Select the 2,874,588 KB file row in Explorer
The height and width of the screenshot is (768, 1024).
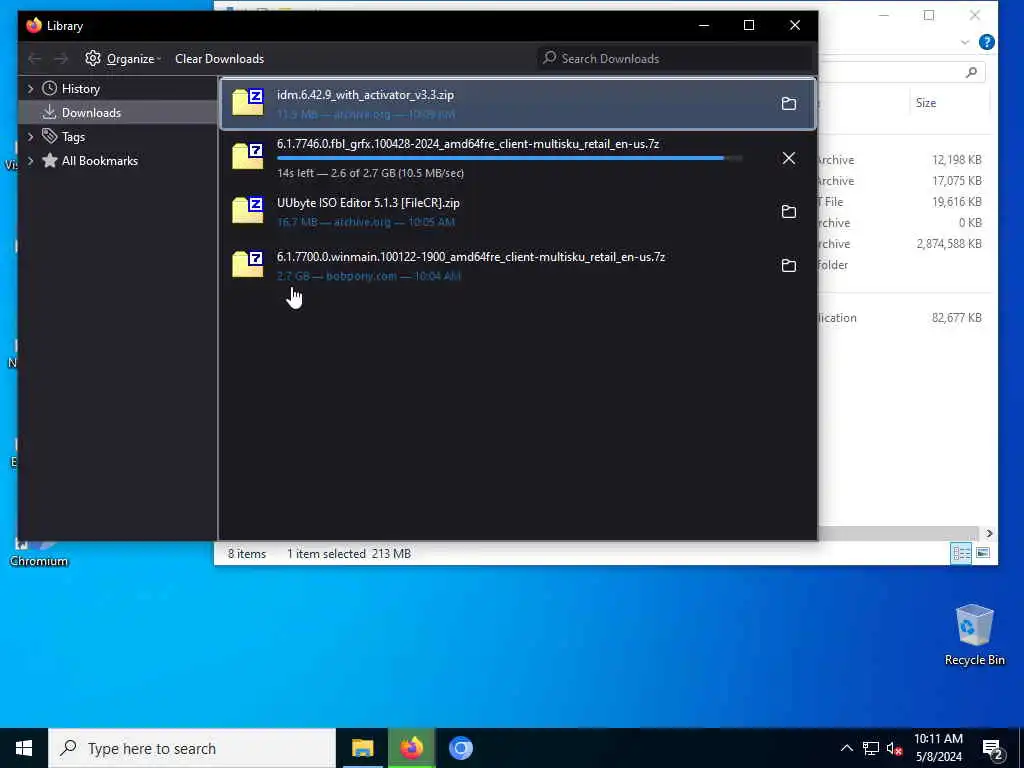coord(904,244)
